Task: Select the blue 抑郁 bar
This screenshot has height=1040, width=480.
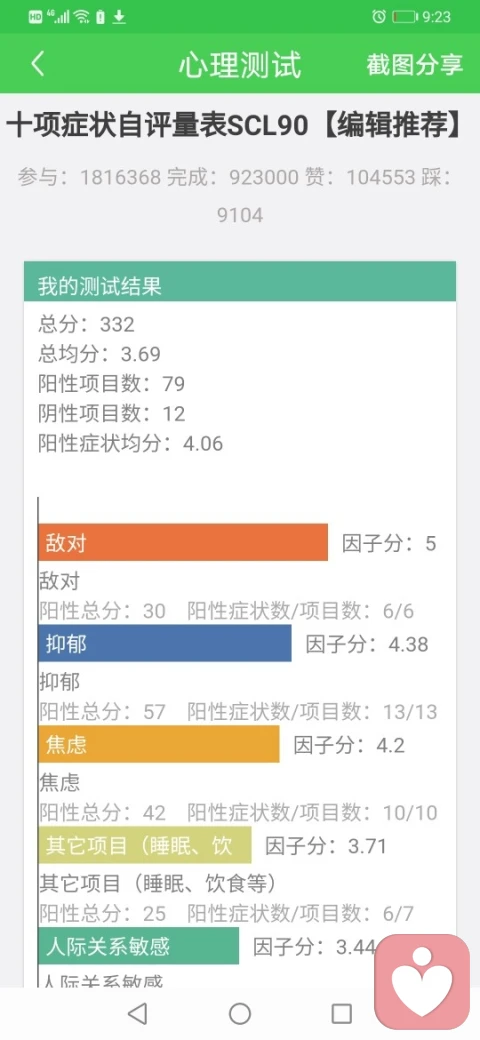Action: pyautogui.click(x=165, y=643)
